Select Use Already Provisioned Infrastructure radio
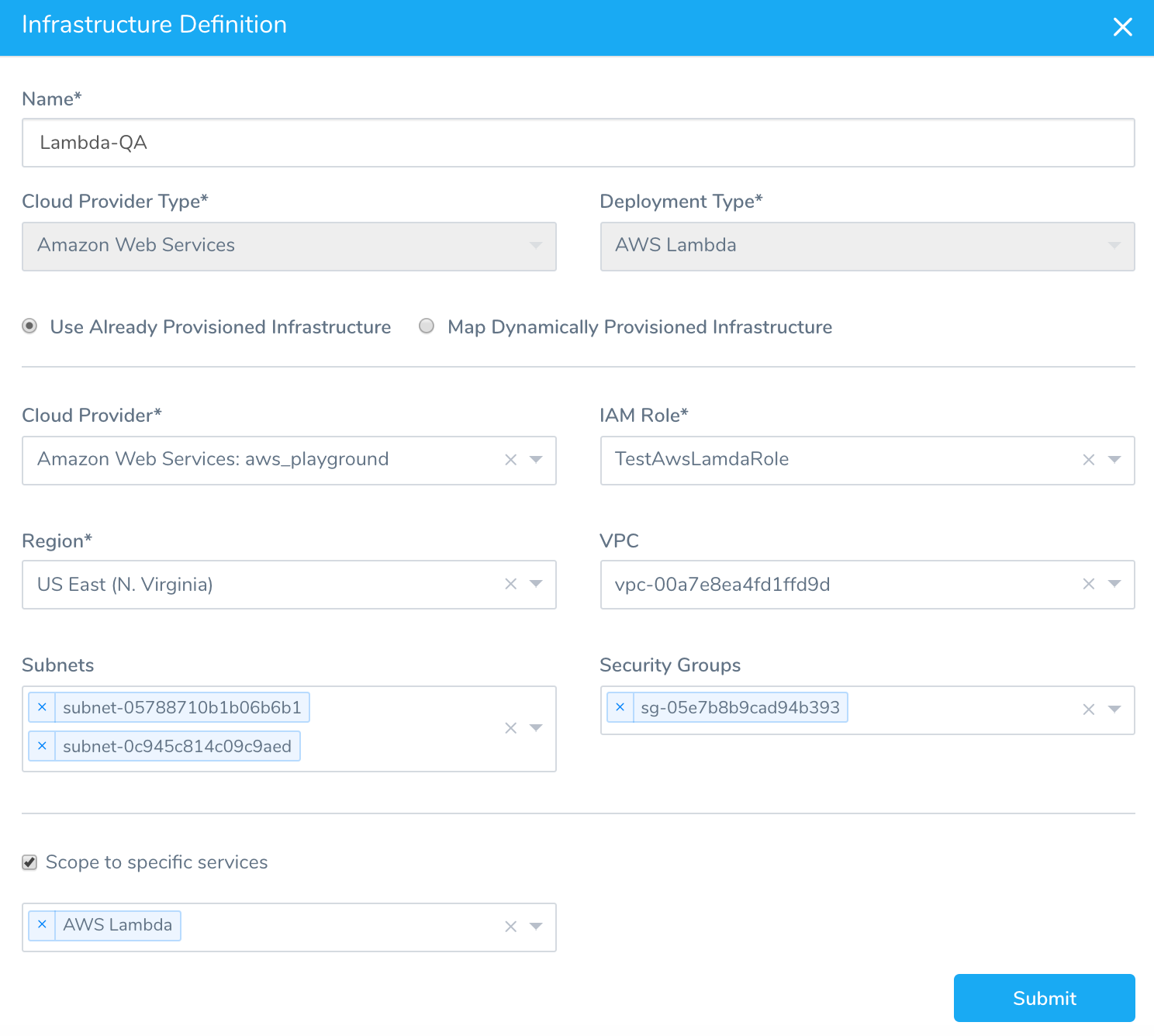This screenshot has width=1154, height=1036. [x=29, y=326]
